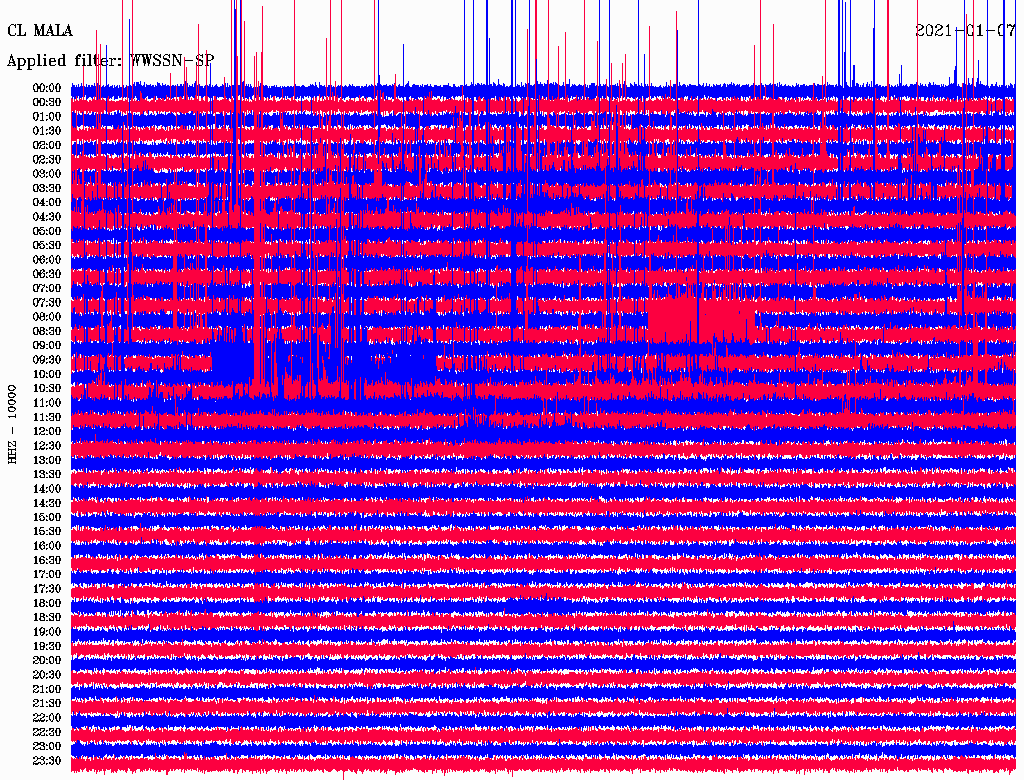Click the large solid red block near 08:00

[698, 318]
